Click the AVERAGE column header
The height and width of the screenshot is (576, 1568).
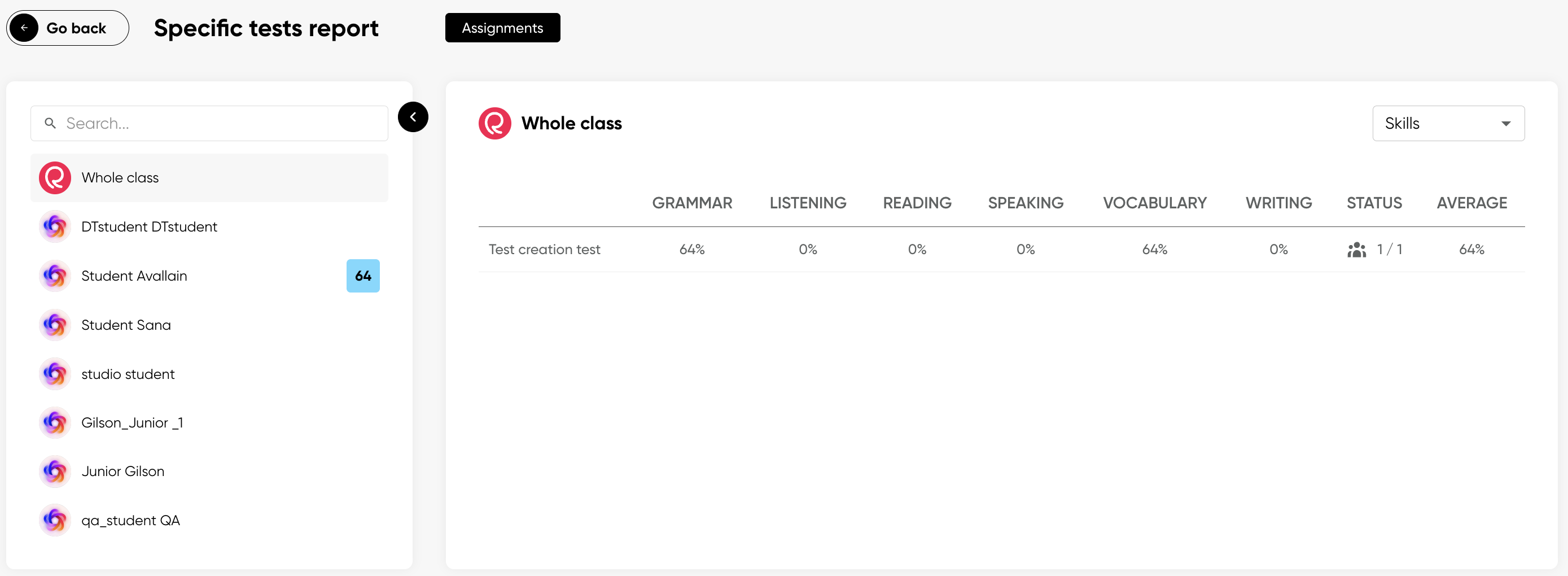[x=1471, y=203]
